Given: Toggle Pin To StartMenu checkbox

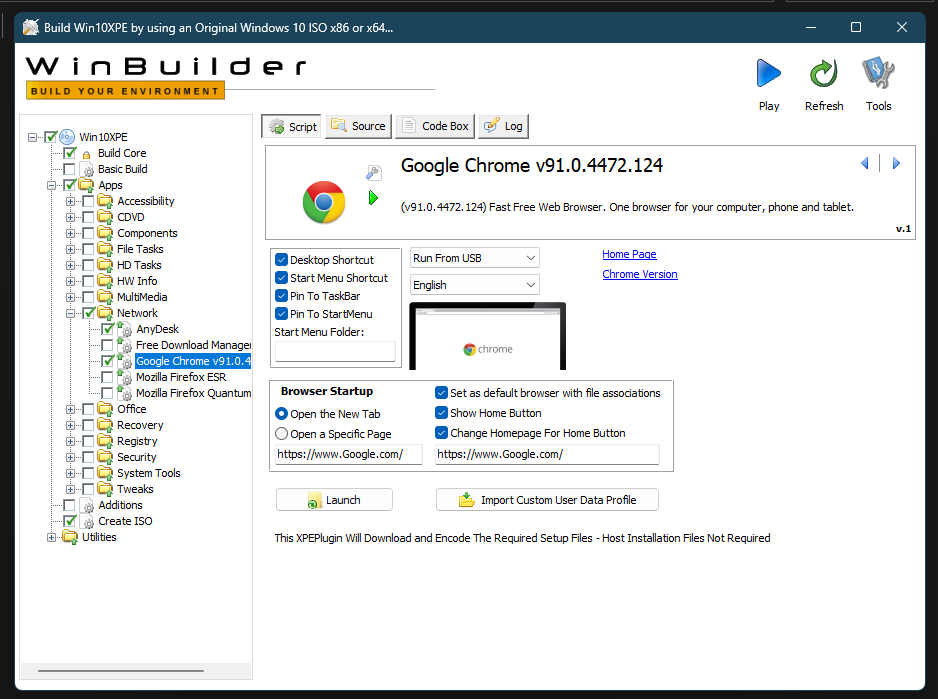Looking at the screenshot, I should (281, 314).
